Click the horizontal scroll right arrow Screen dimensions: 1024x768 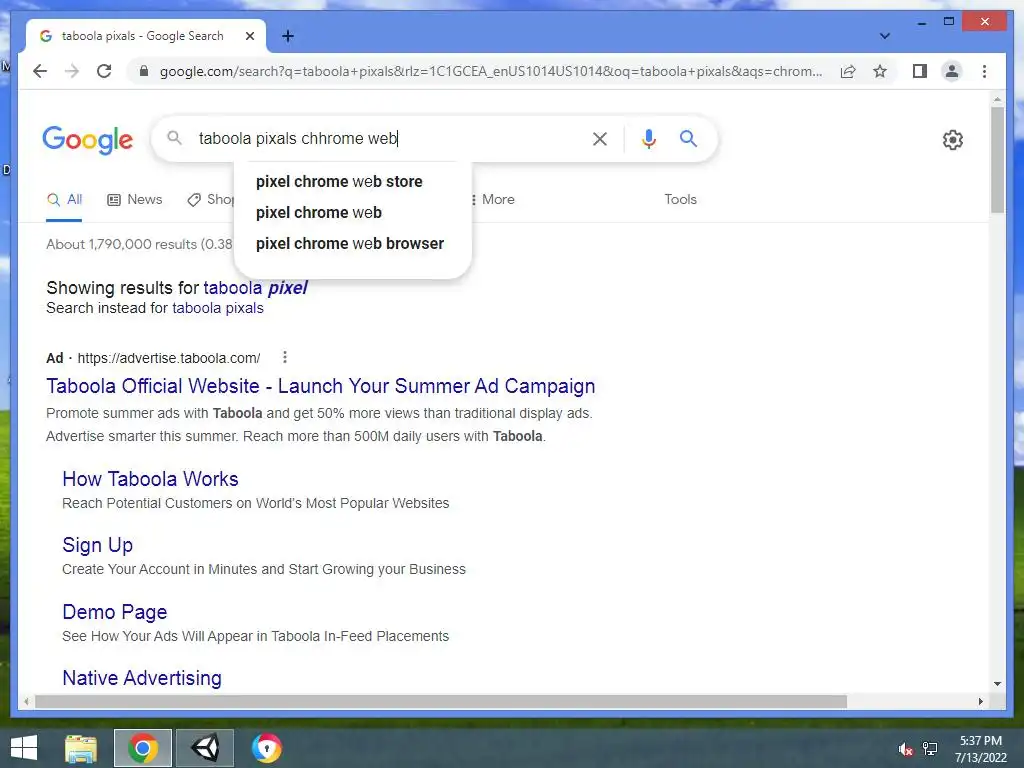pyautogui.click(x=980, y=701)
